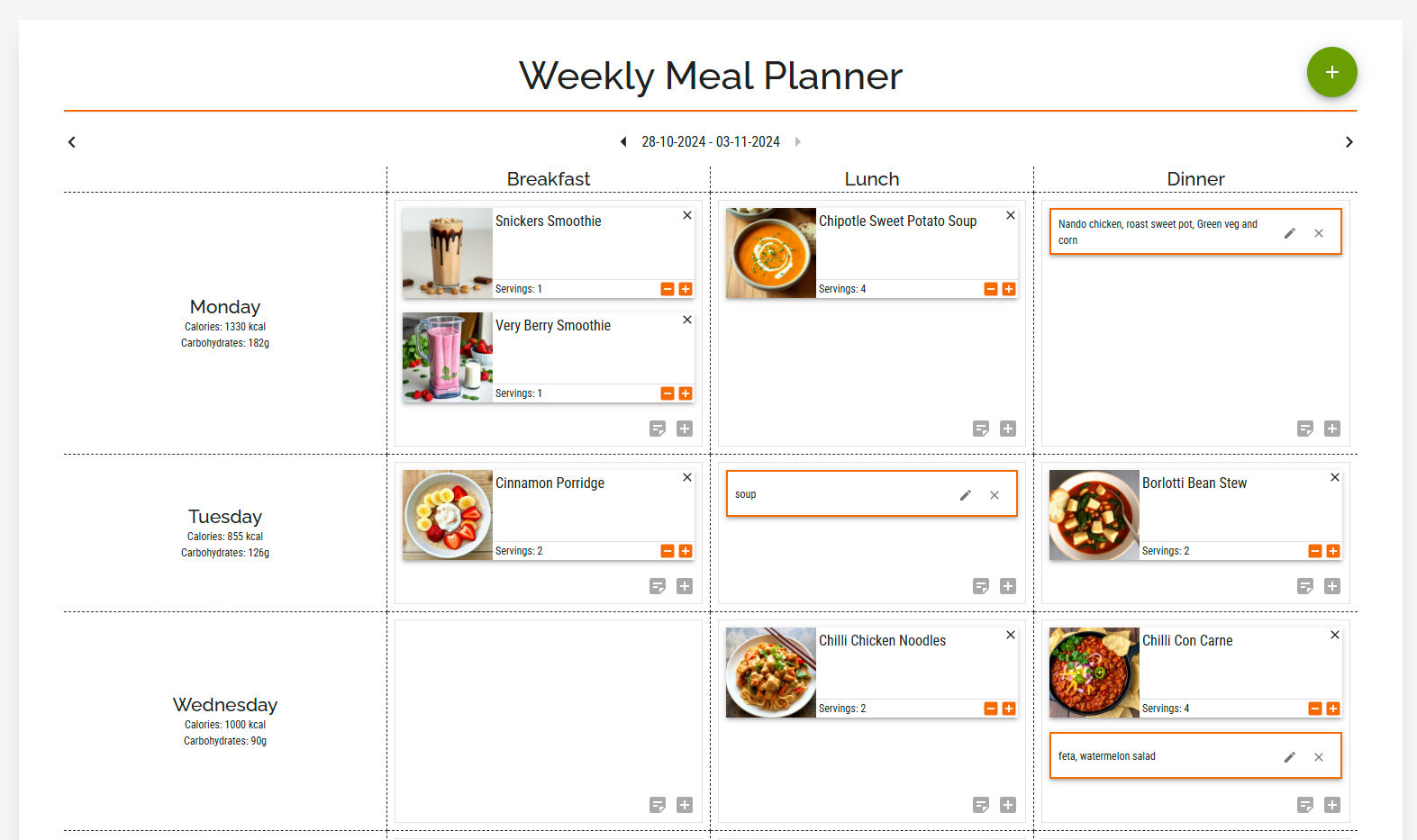Increase servings for Chipotle Sweet Potato Soup
The image size is (1417, 840).
click(x=1008, y=289)
